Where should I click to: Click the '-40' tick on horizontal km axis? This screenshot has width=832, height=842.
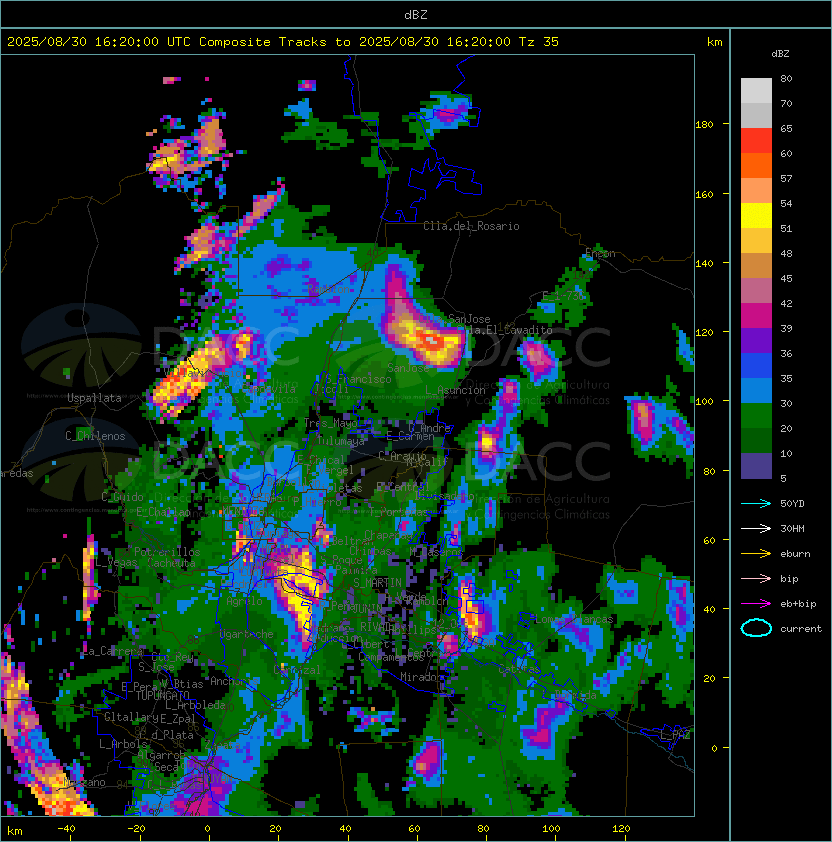pos(66,829)
